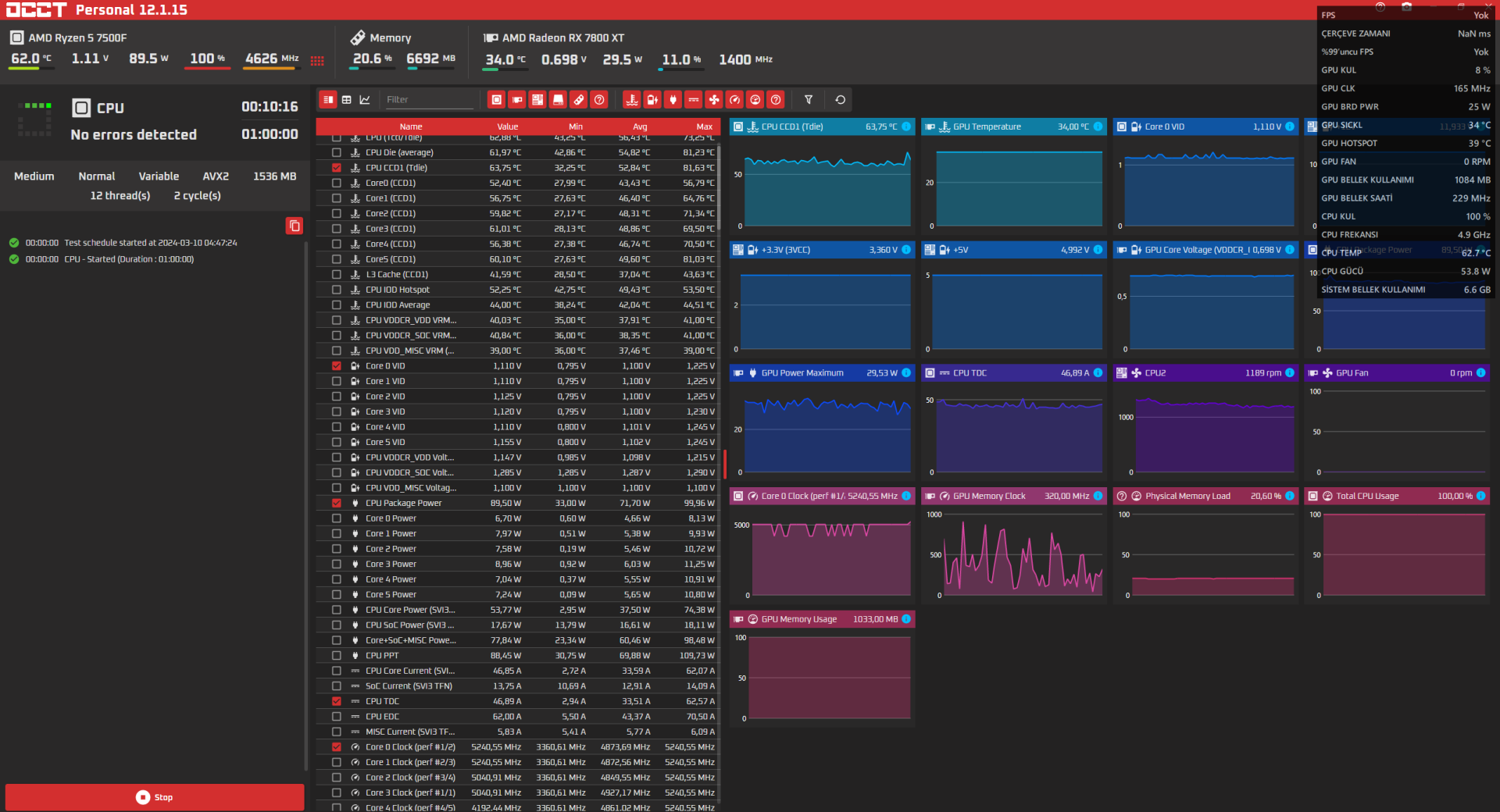Screen dimensions: 1500x812
Task: Enable the CPU EDC sensor checkbox
Action: click(337, 717)
